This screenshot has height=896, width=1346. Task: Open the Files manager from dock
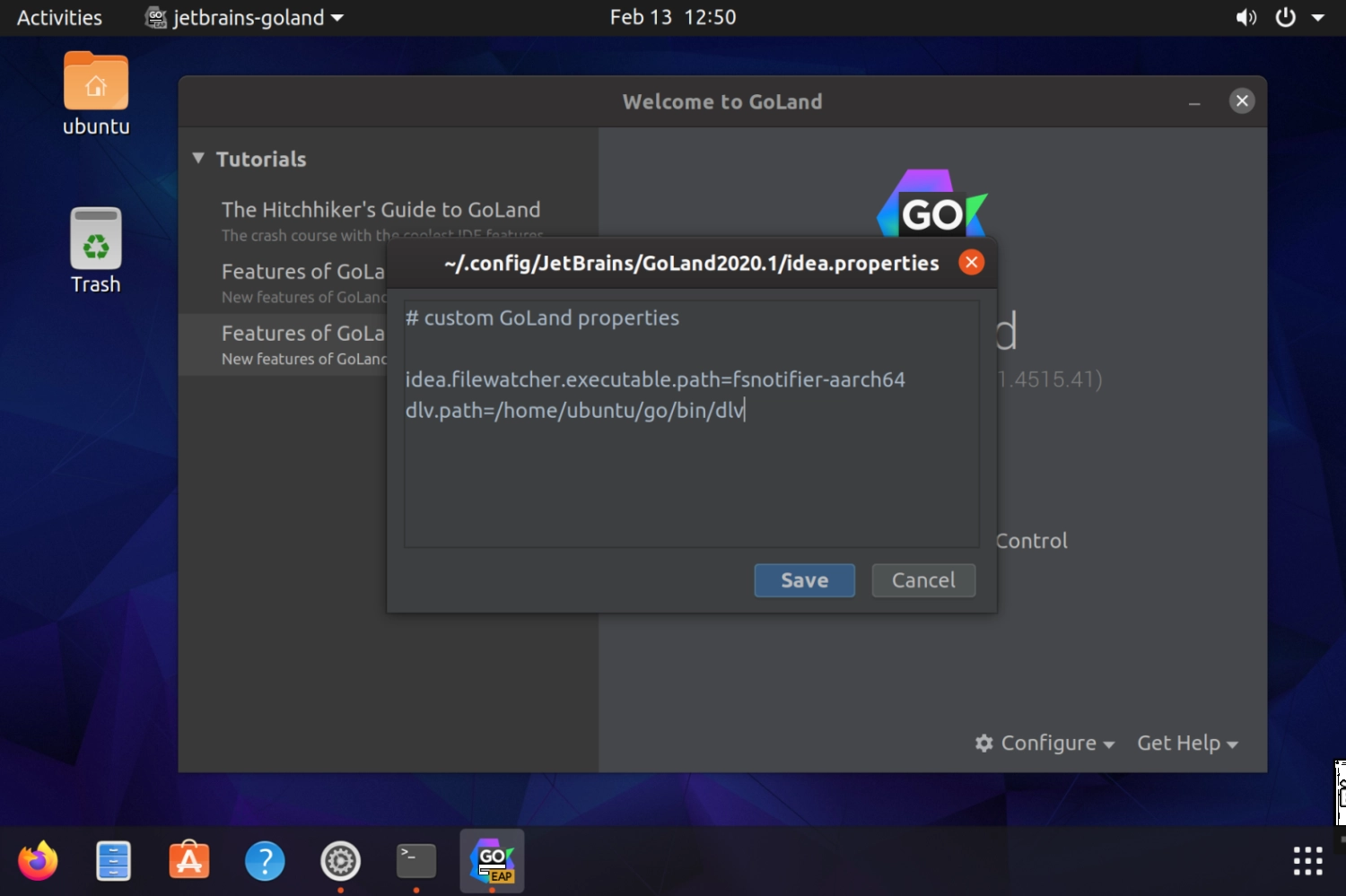point(114,861)
